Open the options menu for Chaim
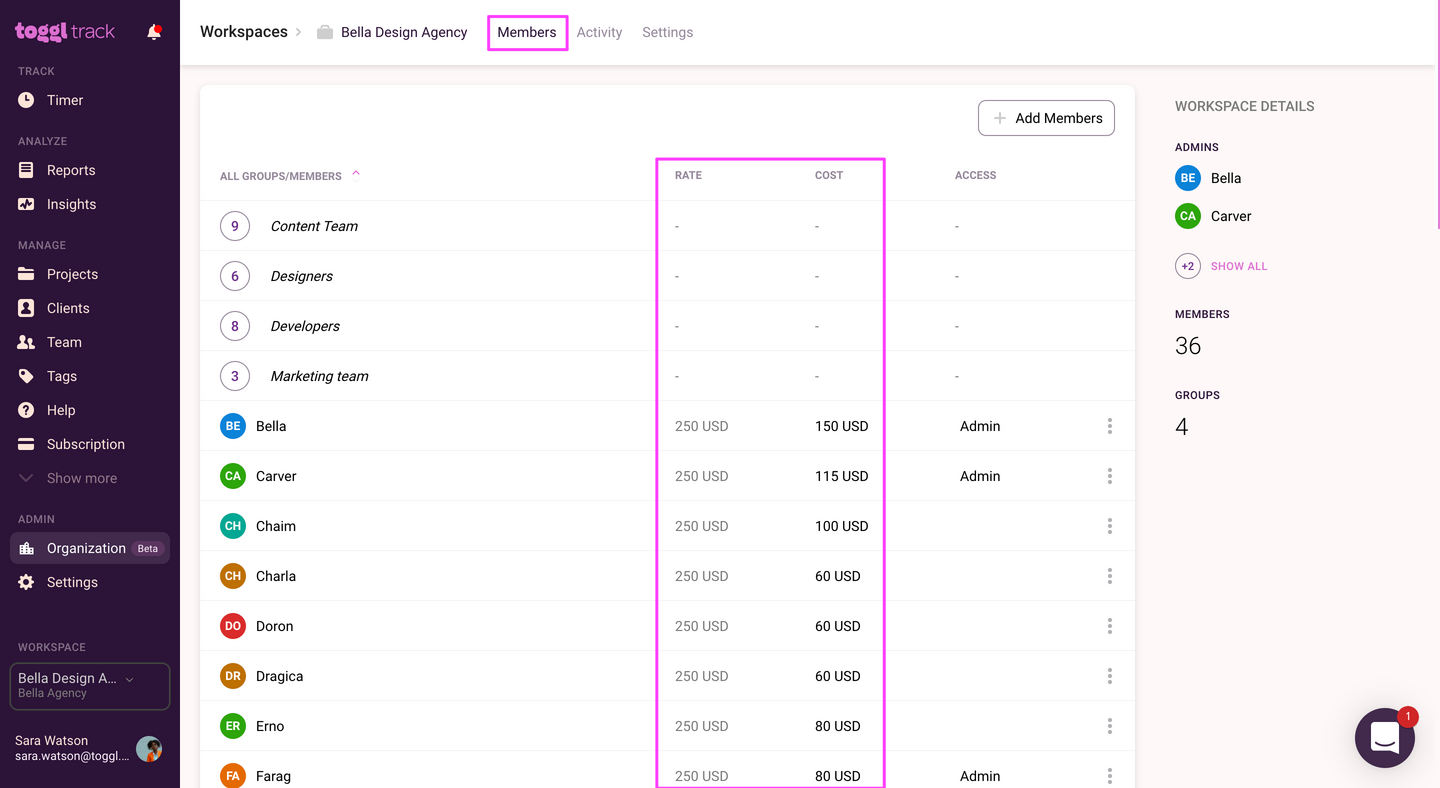Screen dimensions: 1440x788 [x=1109, y=526]
